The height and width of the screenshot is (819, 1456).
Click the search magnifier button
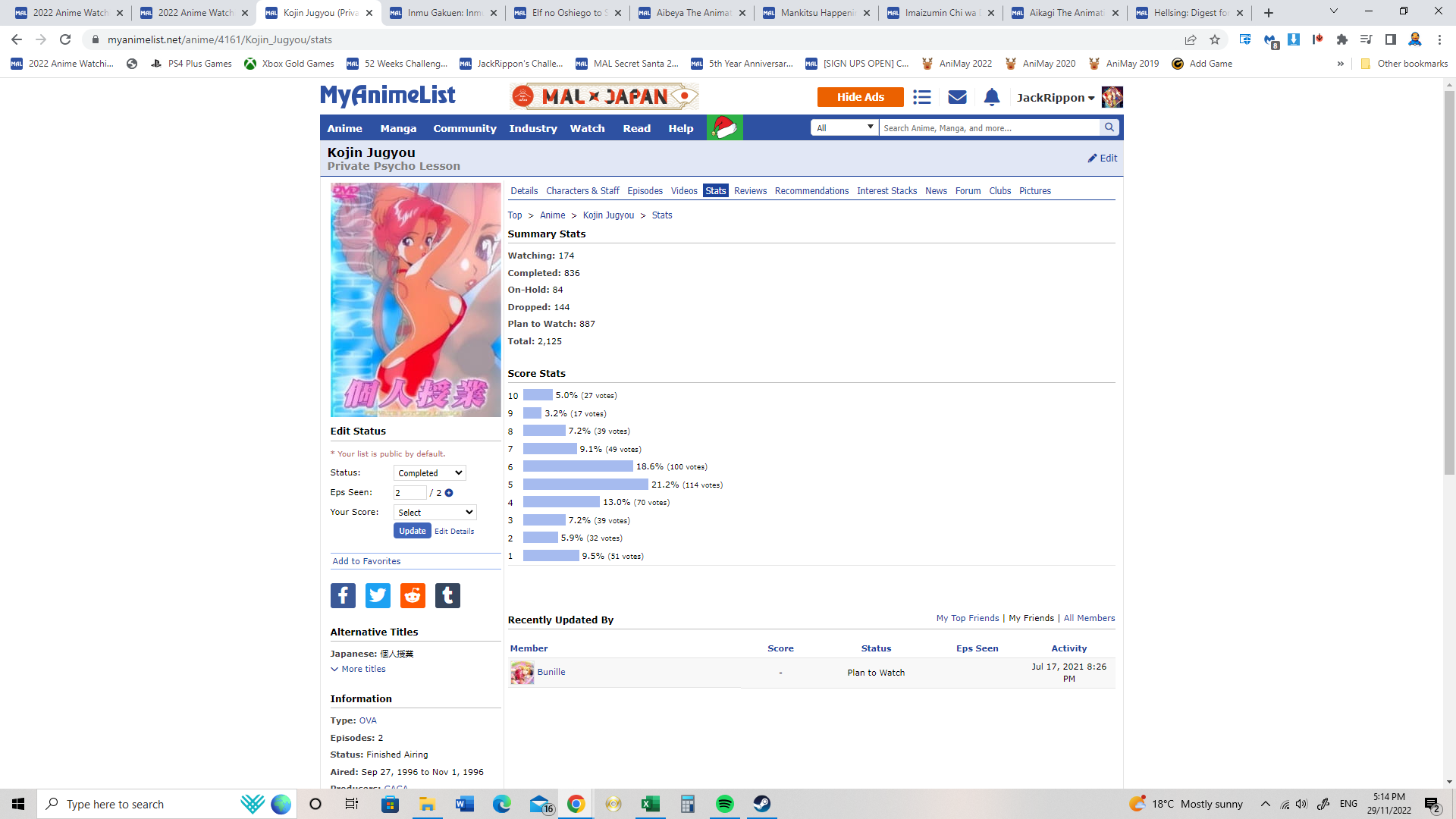[1109, 127]
